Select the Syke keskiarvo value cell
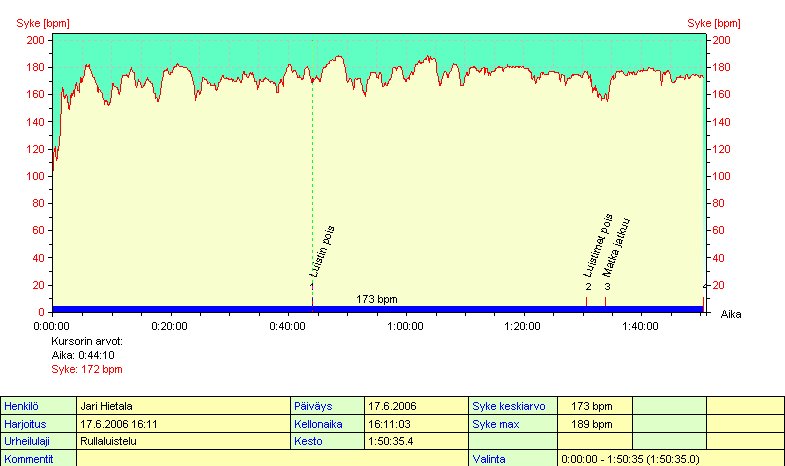Image resolution: width=785 pixels, height=466 pixels. (x=593, y=406)
